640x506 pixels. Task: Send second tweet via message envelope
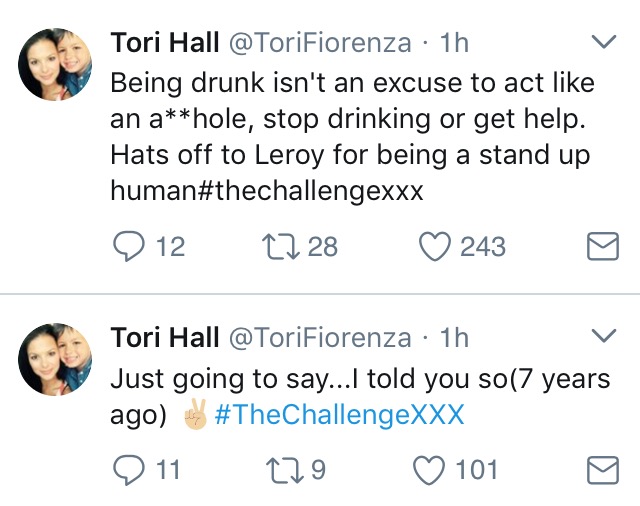(x=603, y=470)
